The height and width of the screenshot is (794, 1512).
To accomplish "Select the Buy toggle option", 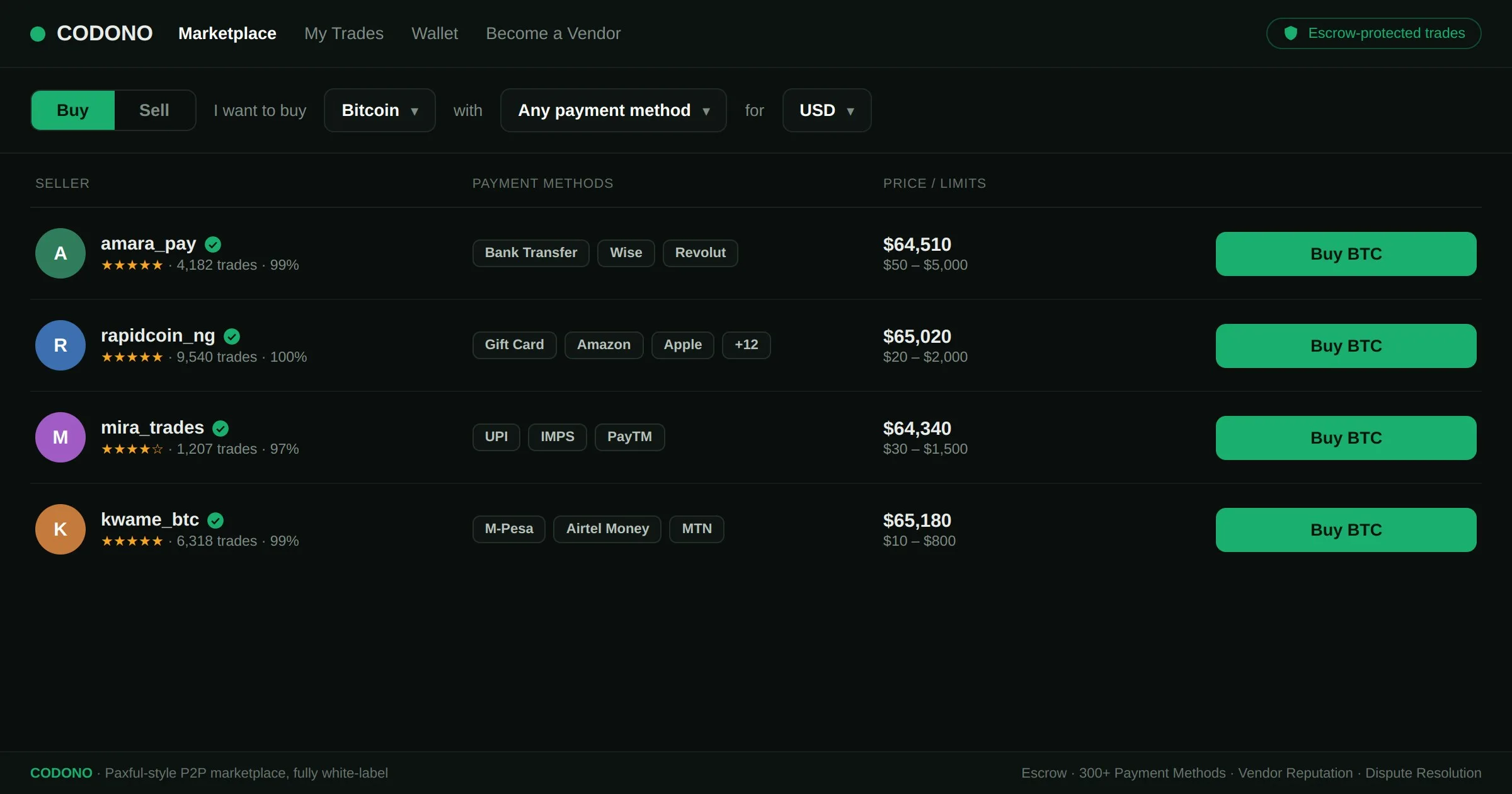I will (x=73, y=110).
